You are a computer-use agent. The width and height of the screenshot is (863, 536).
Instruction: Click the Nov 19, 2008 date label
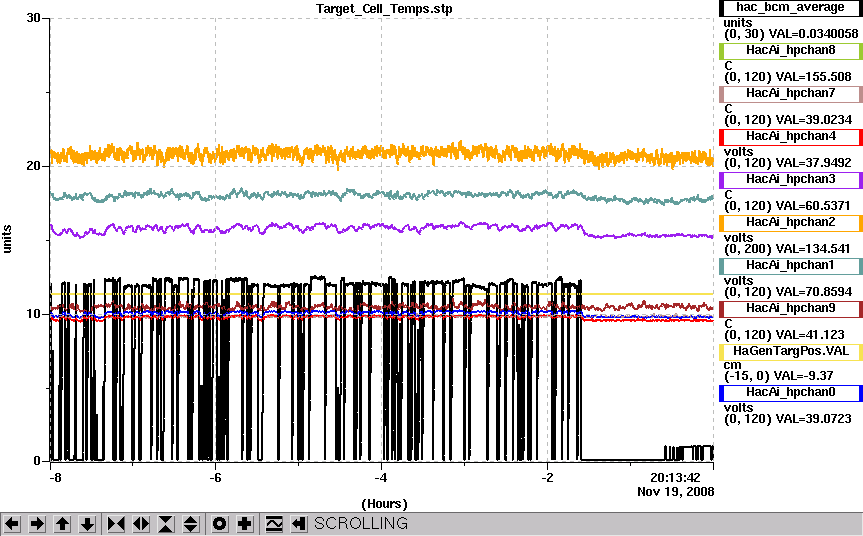676,491
